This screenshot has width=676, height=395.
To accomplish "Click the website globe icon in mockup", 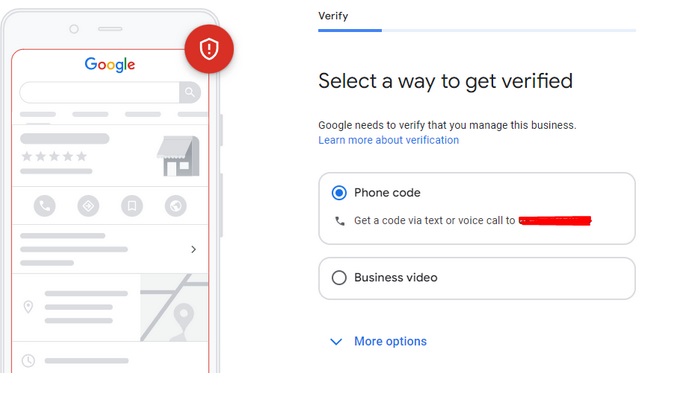I will pos(175,206).
